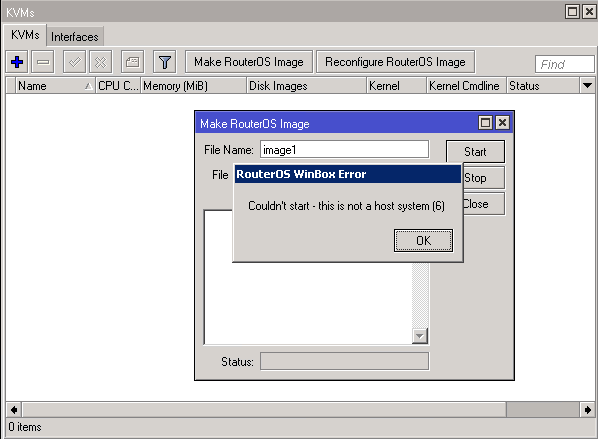
Task: Close the KVMs window
Action: (x=589, y=12)
